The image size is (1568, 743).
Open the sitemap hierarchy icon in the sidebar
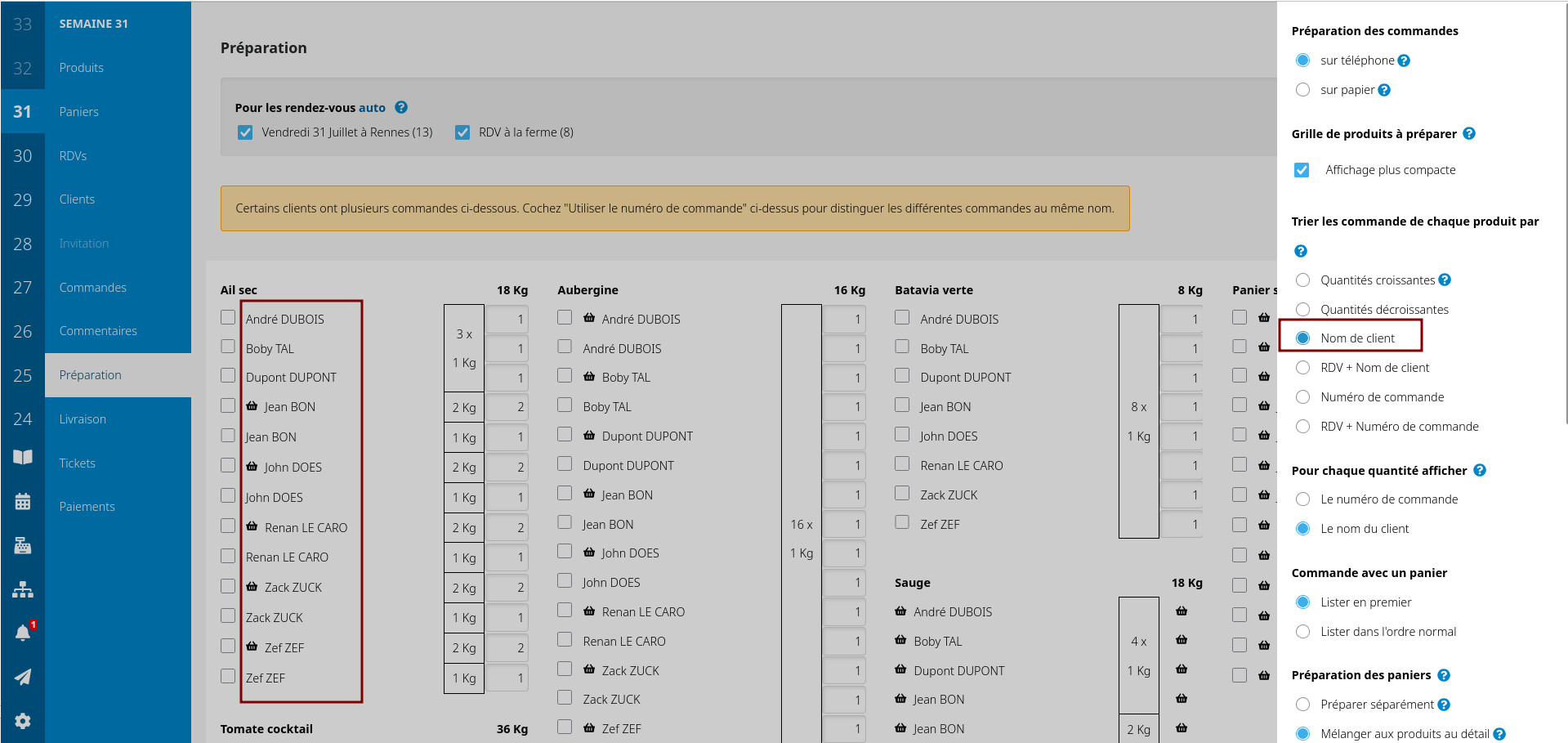23,589
